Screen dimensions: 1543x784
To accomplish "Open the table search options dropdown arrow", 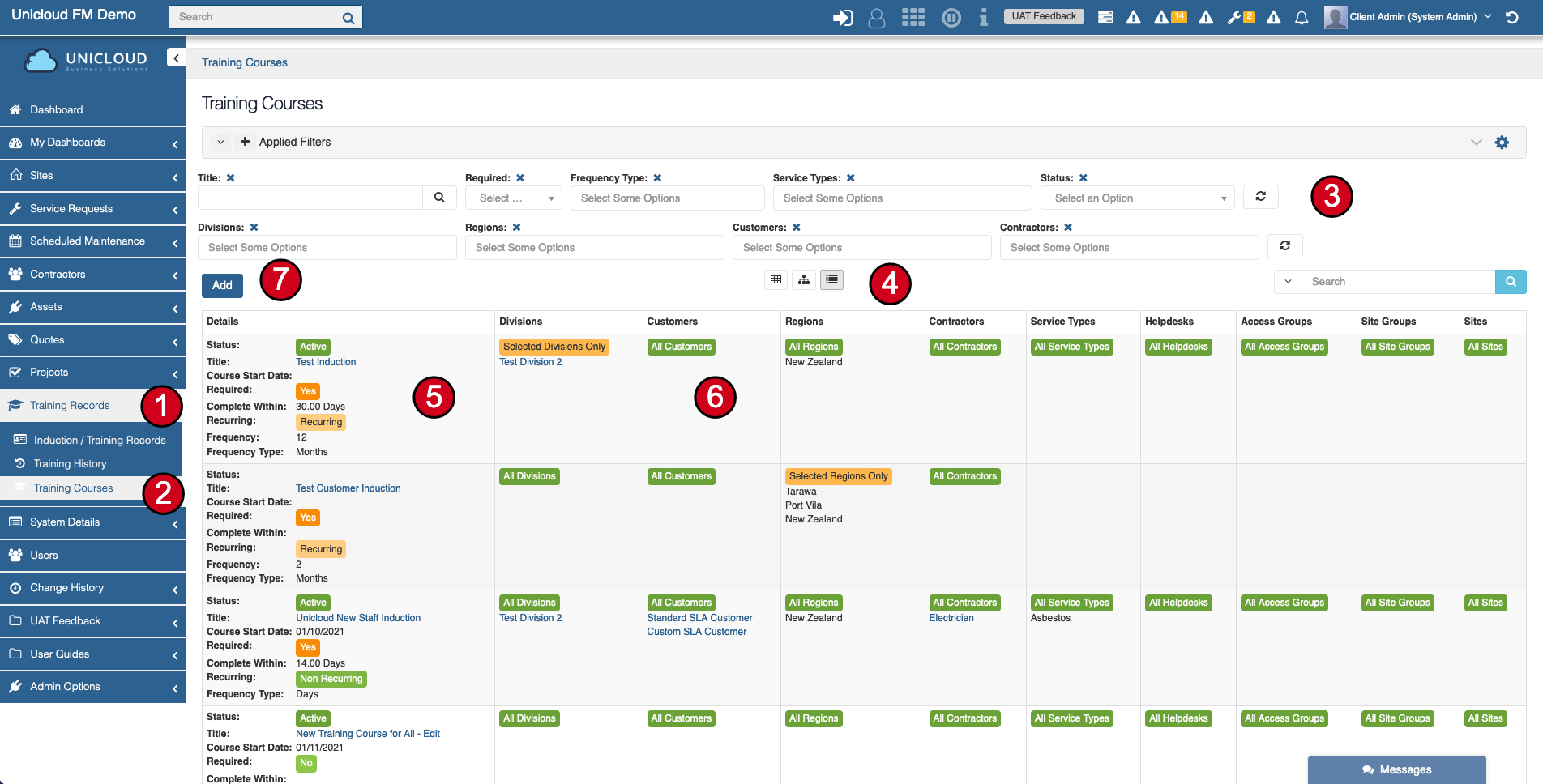I will (x=1288, y=282).
